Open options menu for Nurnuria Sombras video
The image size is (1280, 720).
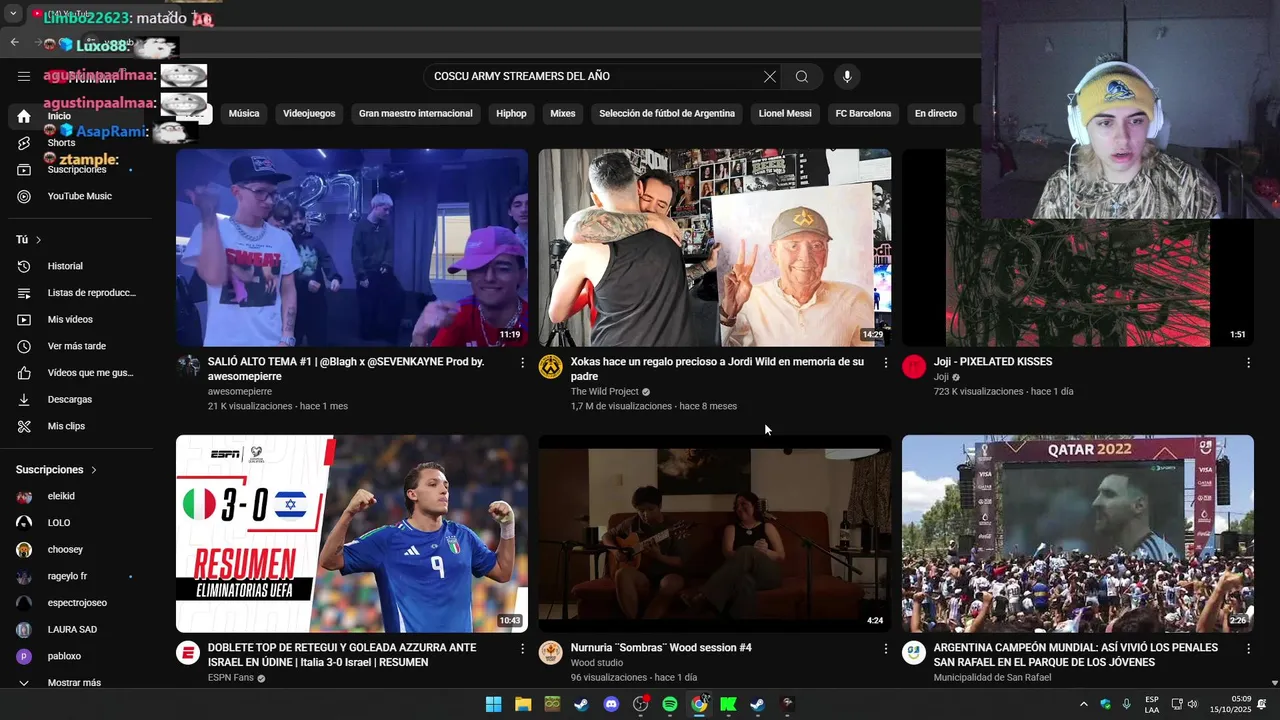885,649
